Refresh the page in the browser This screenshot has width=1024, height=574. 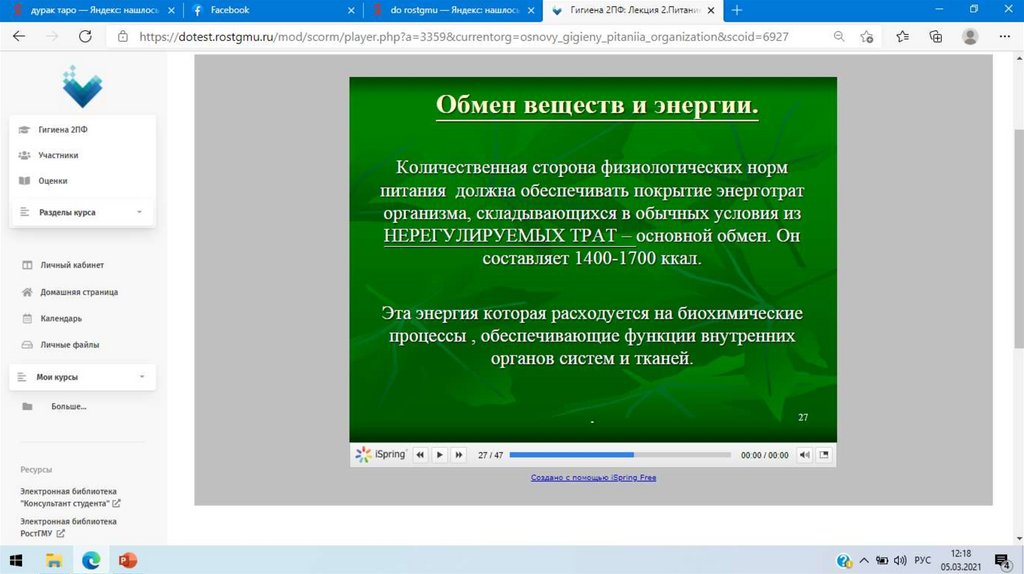[x=85, y=36]
